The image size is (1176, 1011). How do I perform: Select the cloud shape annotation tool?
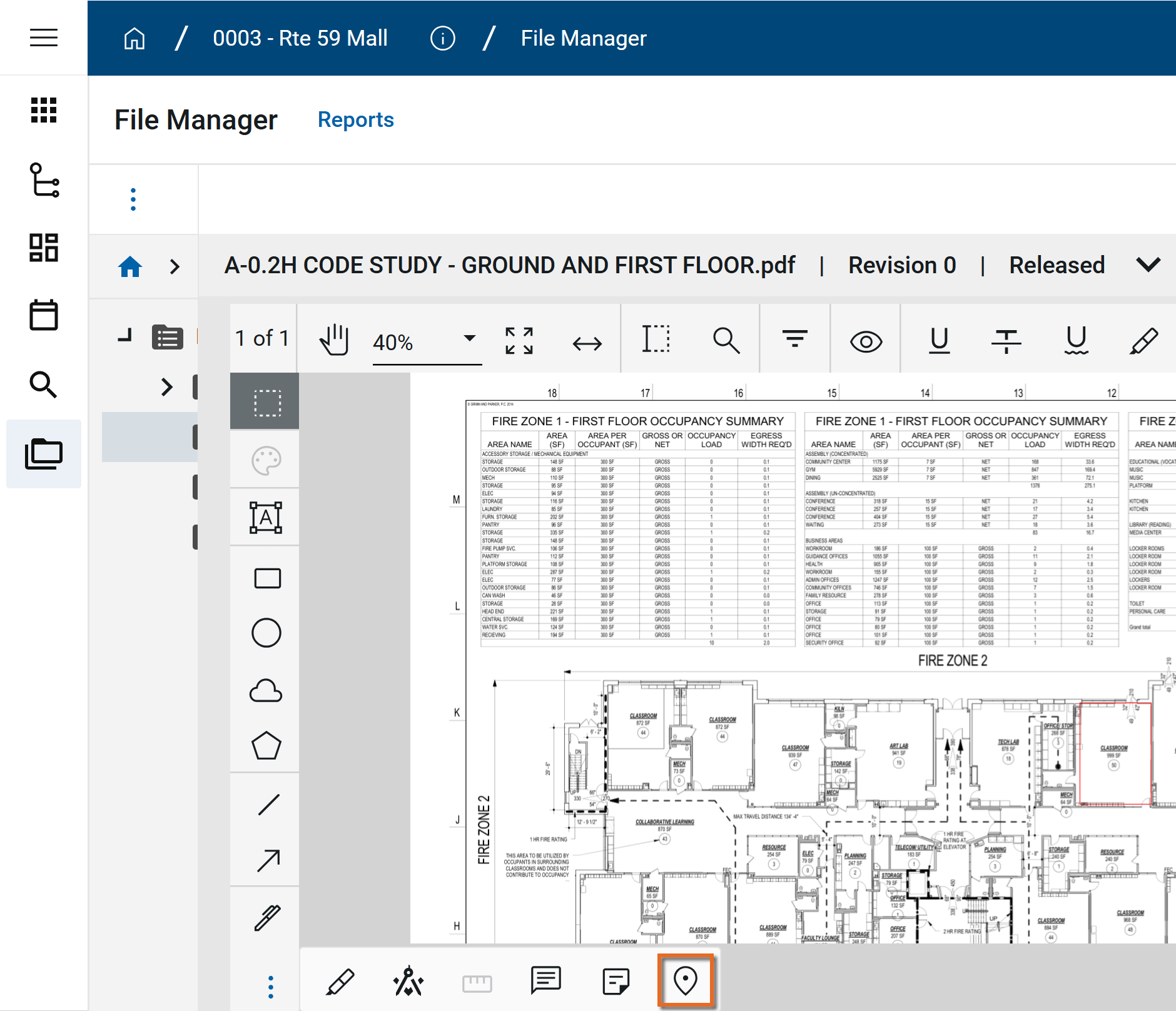click(x=266, y=691)
